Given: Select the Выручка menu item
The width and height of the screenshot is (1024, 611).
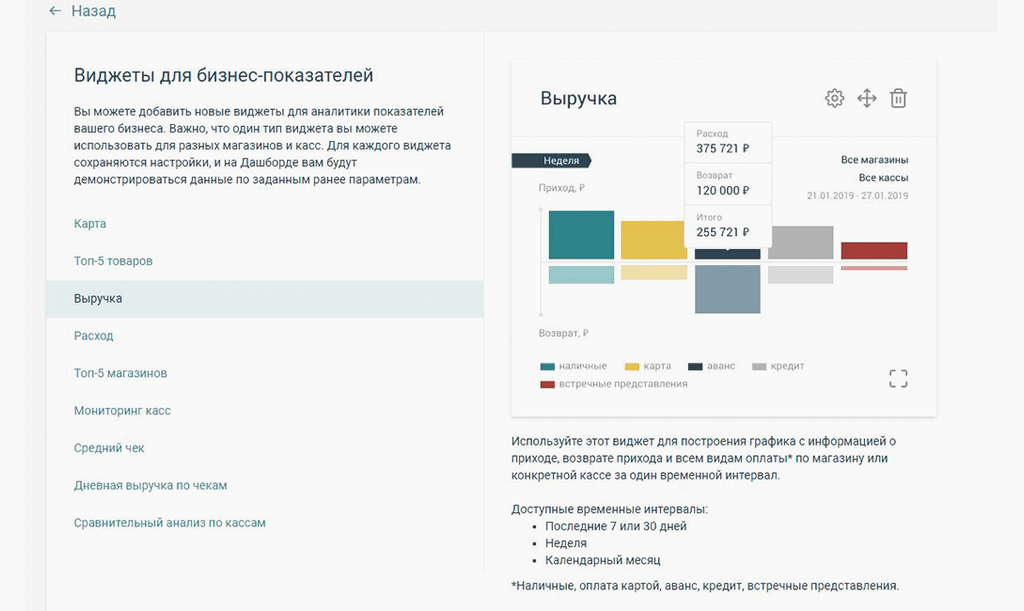Looking at the screenshot, I should (x=264, y=298).
